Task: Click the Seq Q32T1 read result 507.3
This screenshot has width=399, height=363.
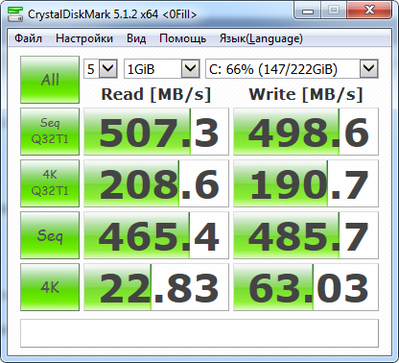Action: coord(156,131)
